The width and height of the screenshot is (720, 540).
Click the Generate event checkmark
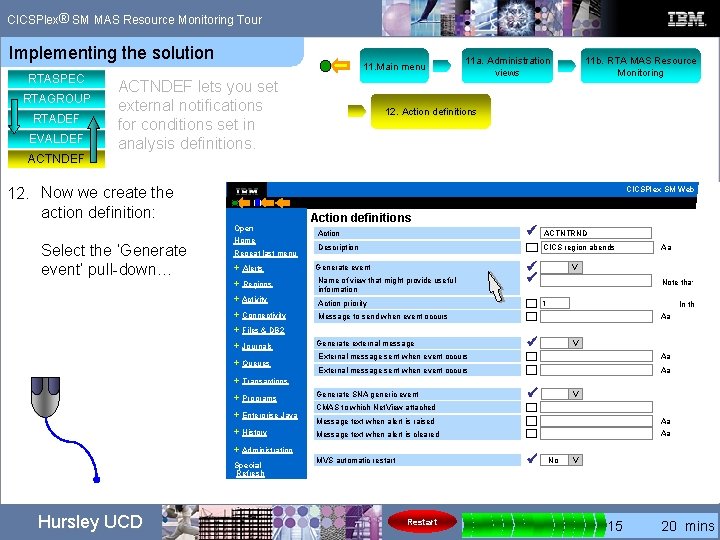532,265
